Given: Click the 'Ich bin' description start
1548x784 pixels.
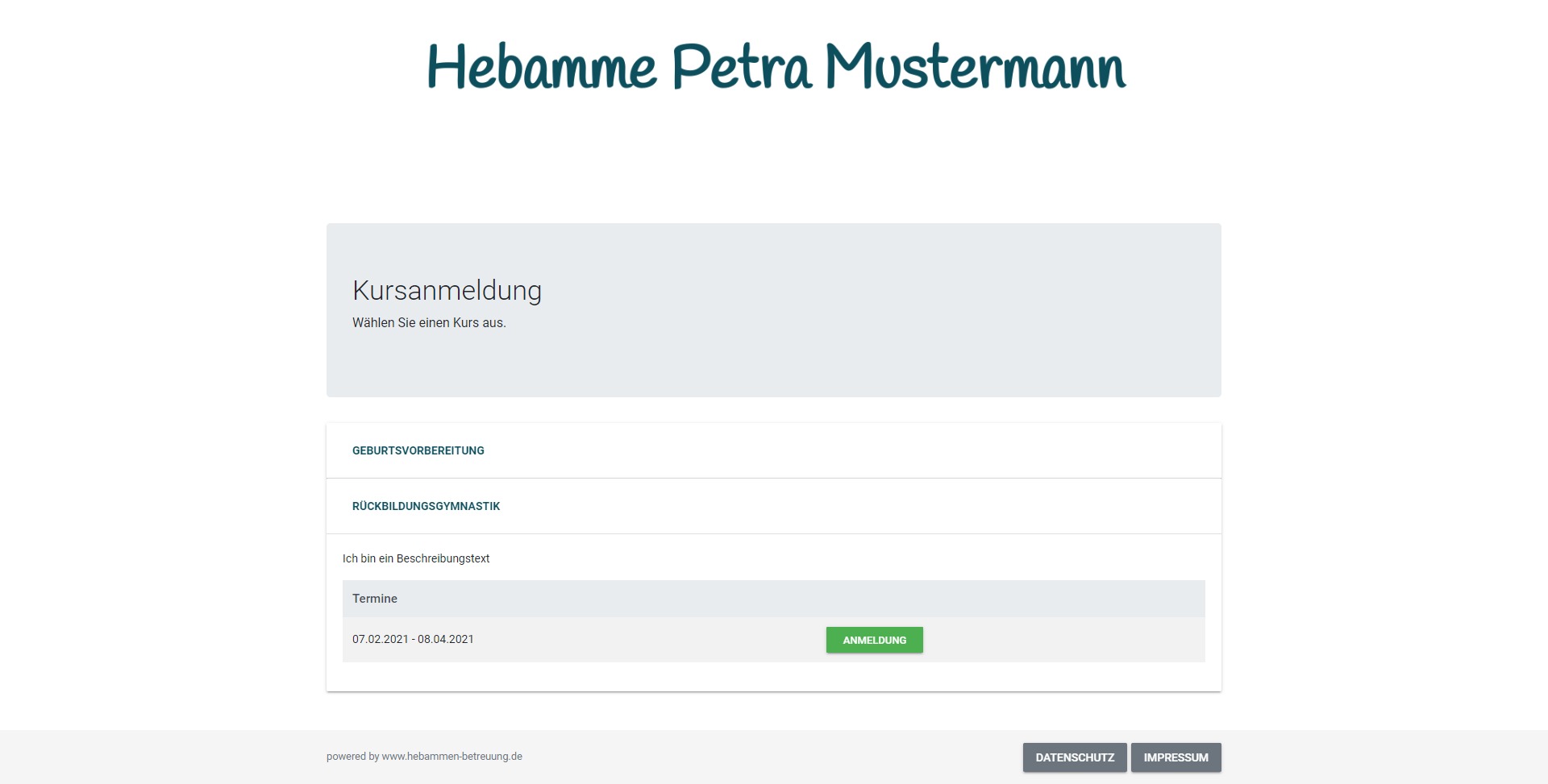Looking at the screenshot, I should (359, 558).
